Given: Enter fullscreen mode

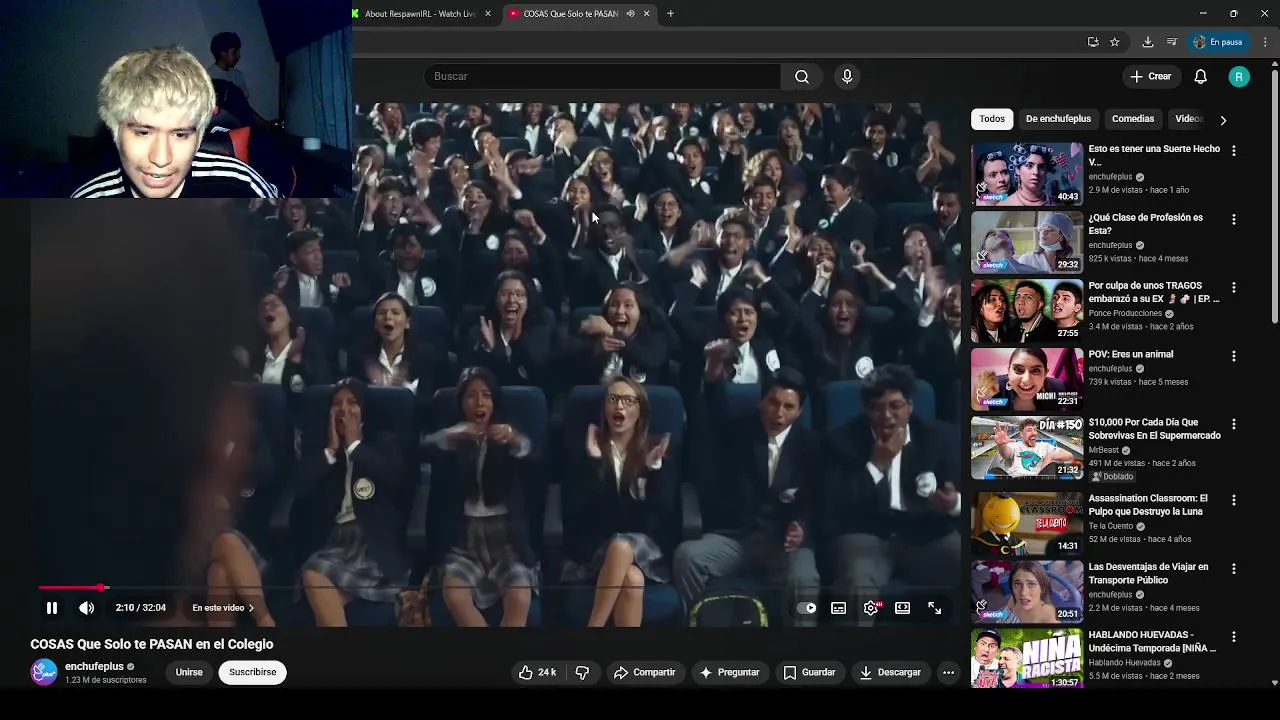Looking at the screenshot, I should [935, 608].
